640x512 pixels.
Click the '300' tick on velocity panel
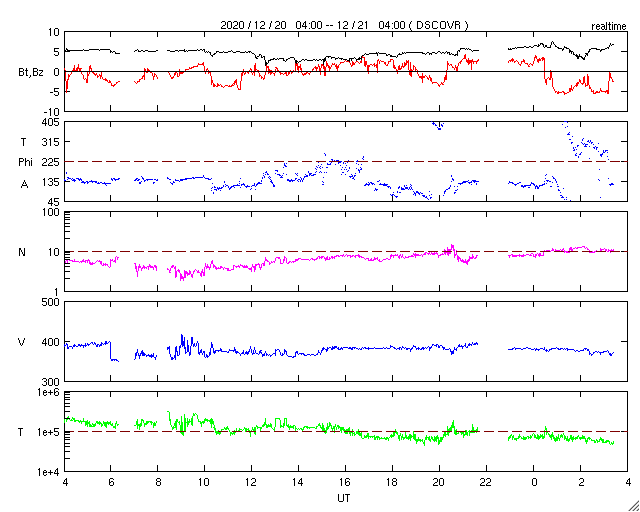pyautogui.click(x=51, y=382)
